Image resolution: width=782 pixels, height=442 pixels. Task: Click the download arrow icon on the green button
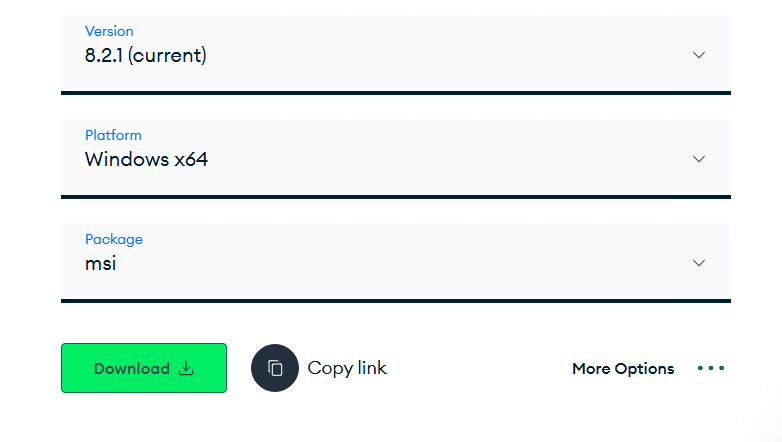click(x=186, y=368)
